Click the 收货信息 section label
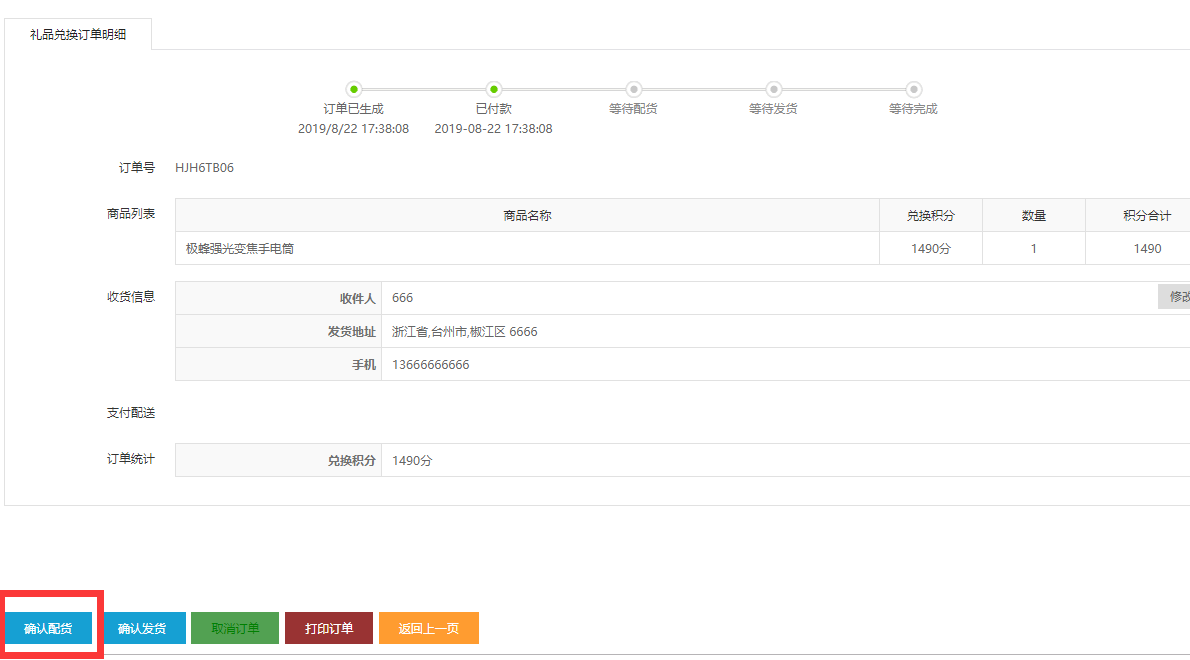 click(x=131, y=297)
